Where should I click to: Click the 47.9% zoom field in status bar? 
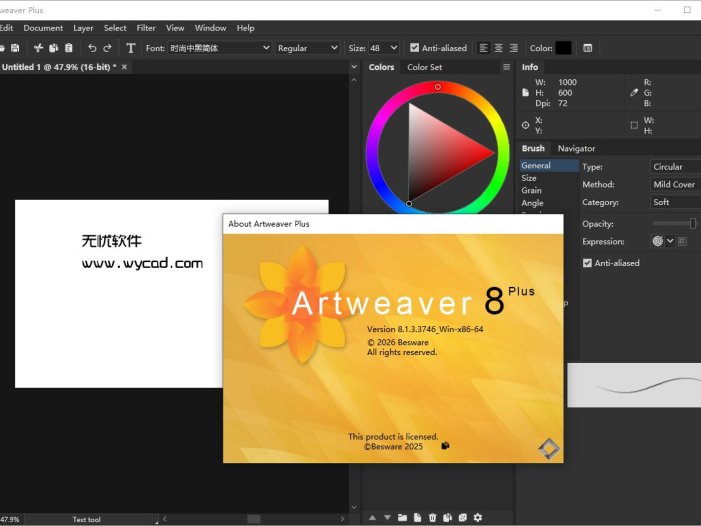(x=10, y=519)
